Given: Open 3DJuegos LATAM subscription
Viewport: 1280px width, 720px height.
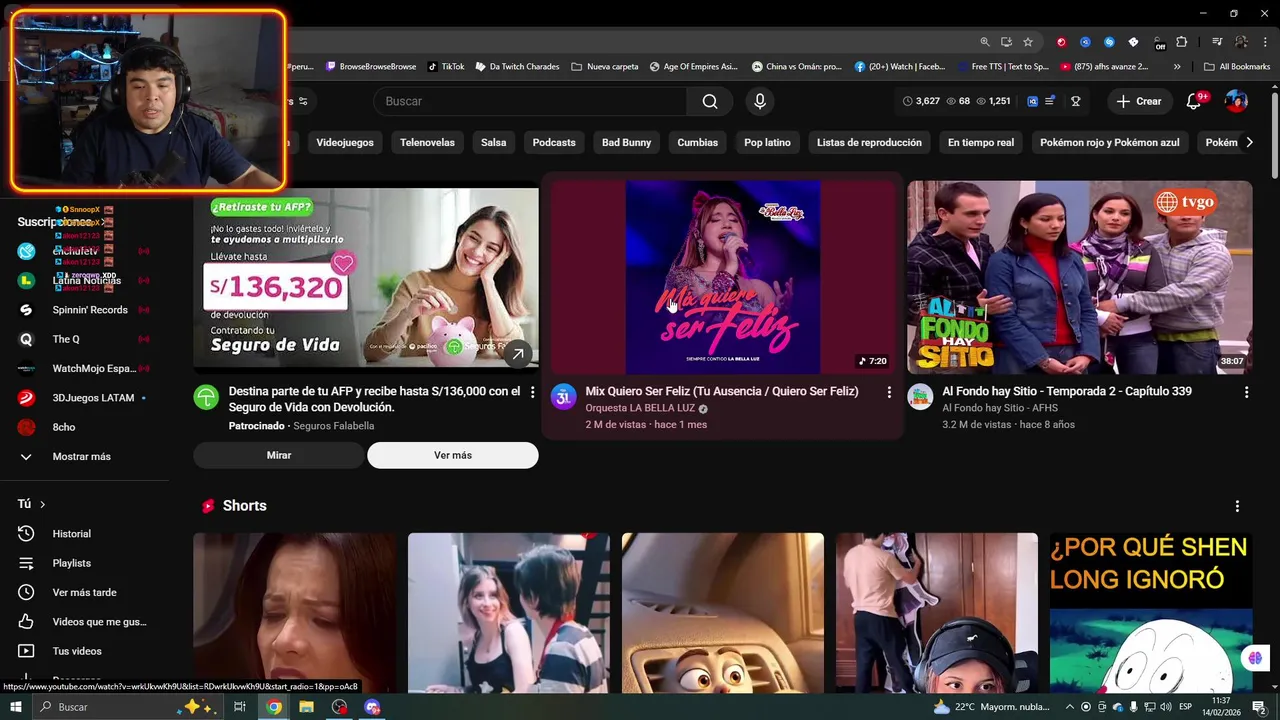Looking at the screenshot, I should pos(93,398).
